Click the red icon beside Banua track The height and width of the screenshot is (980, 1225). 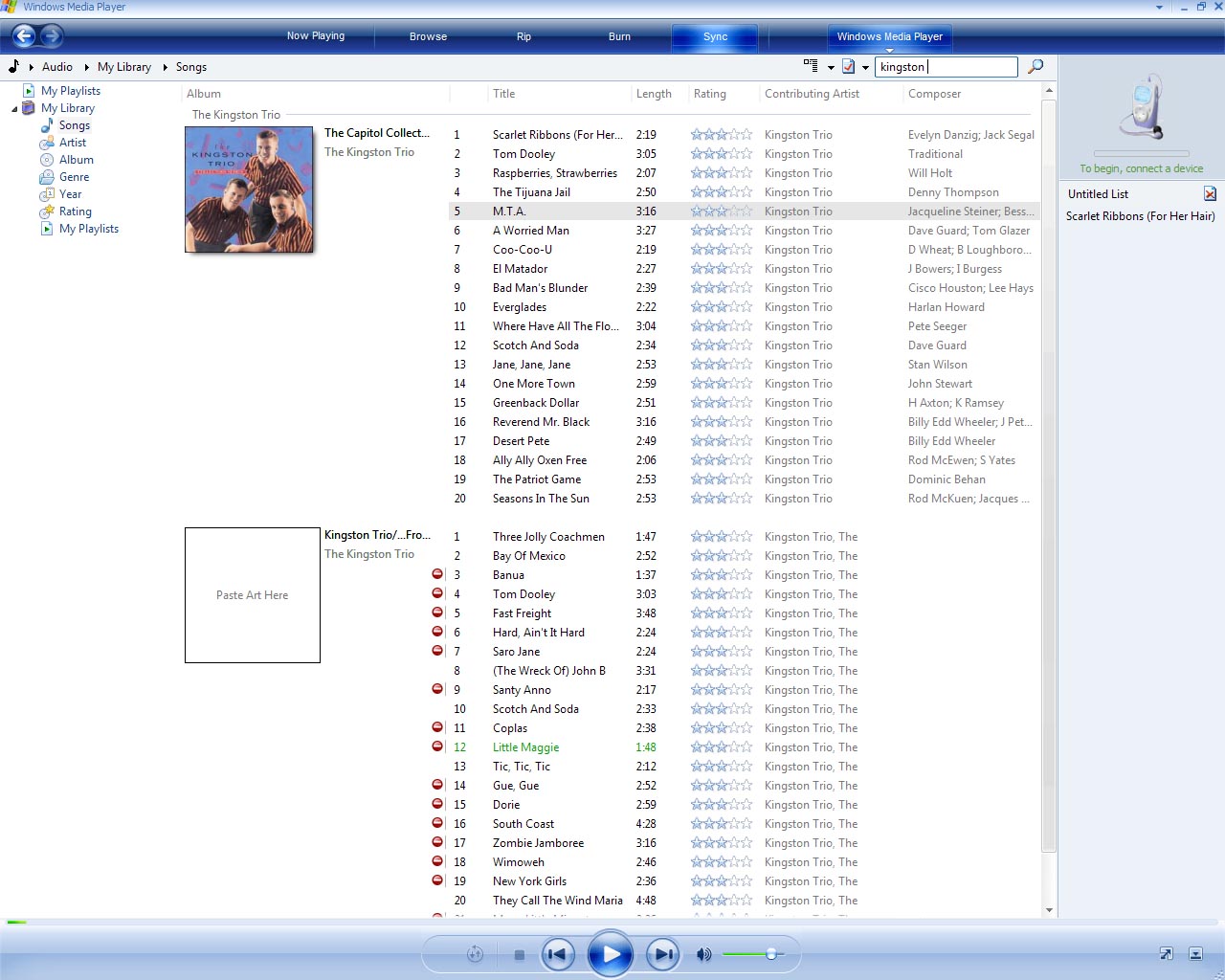point(437,574)
